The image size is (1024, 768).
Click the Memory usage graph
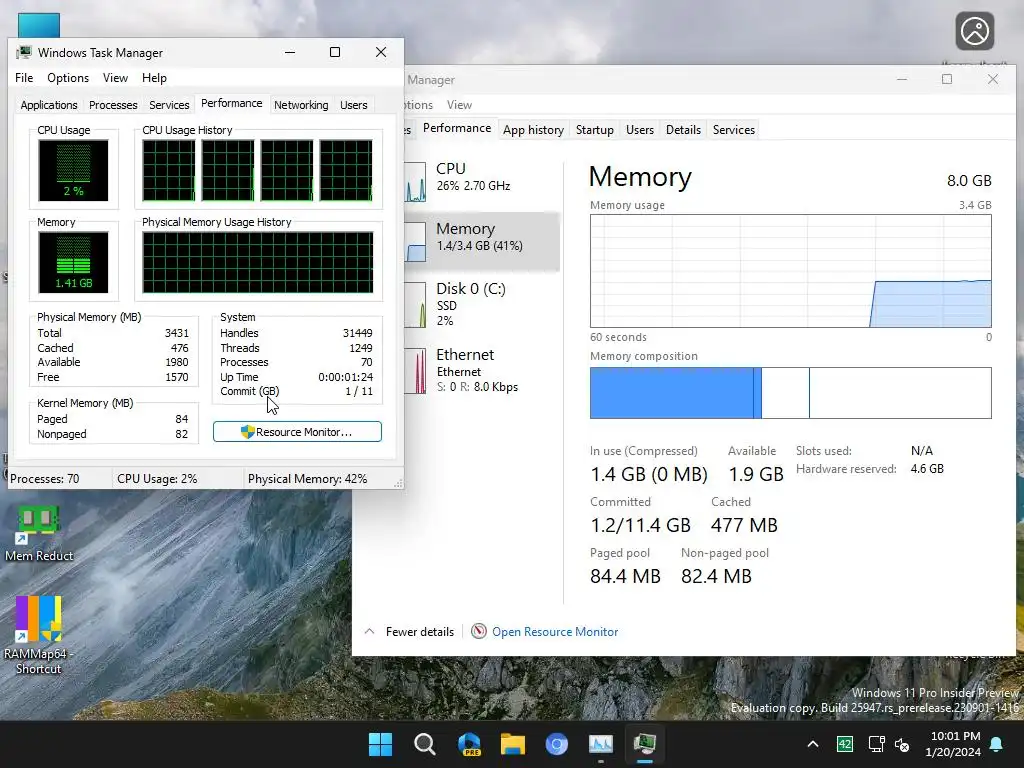coord(790,271)
